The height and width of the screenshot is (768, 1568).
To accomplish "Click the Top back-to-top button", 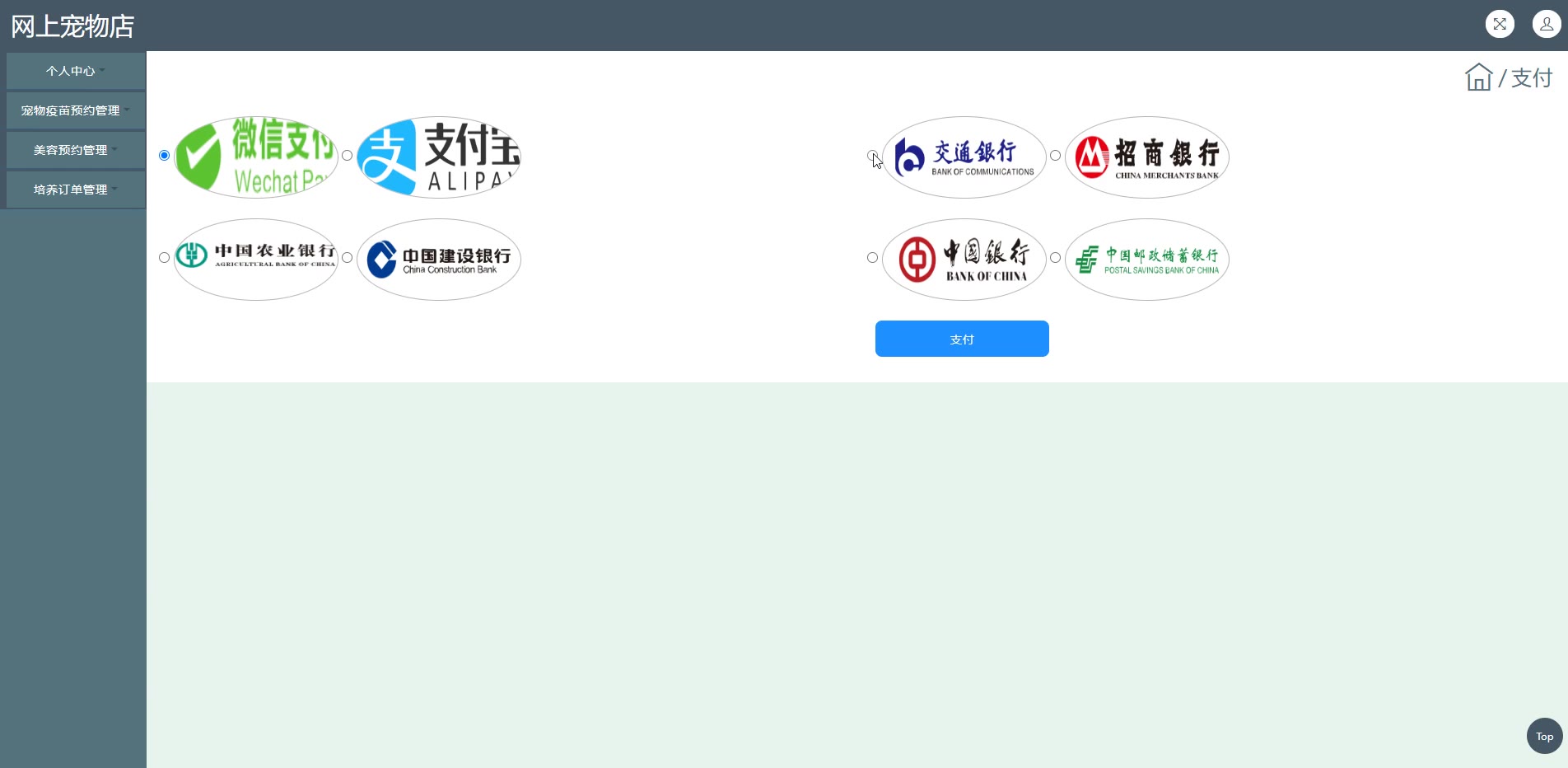I will click(1544, 736).
